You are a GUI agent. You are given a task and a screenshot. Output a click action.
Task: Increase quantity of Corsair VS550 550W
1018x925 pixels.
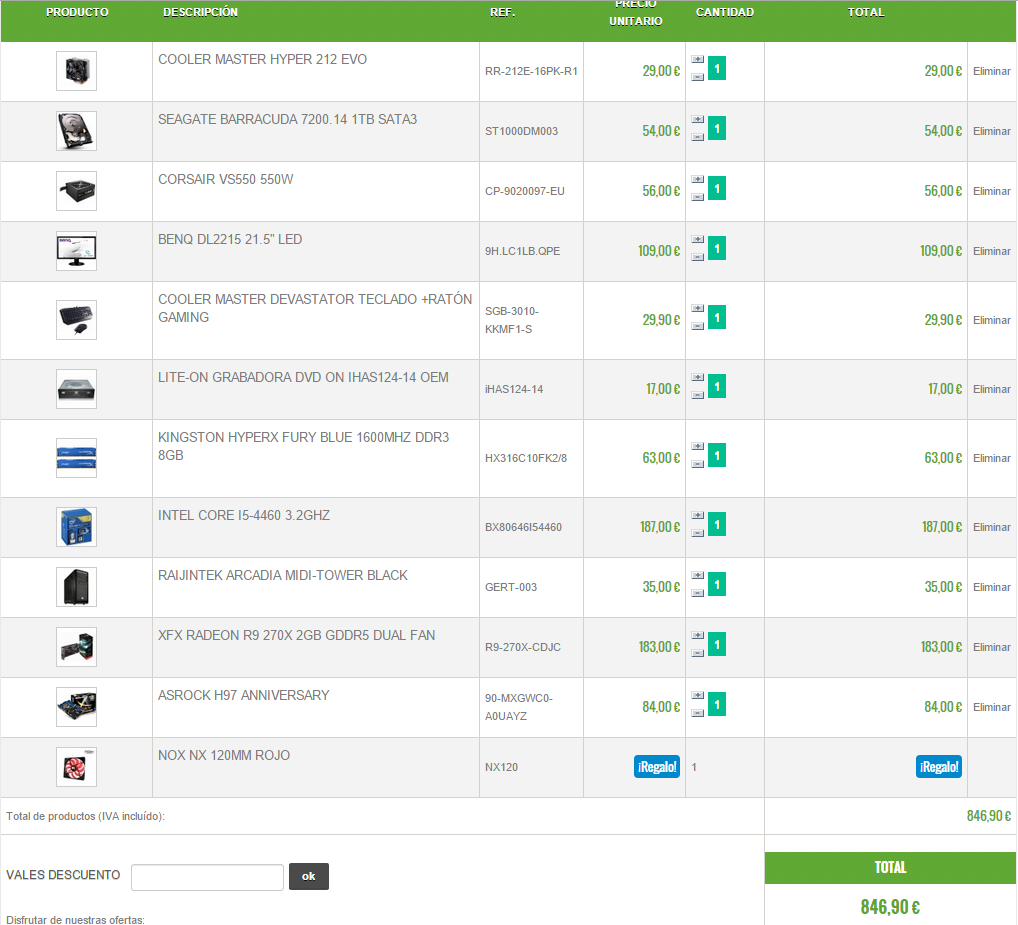click(697, 179)
